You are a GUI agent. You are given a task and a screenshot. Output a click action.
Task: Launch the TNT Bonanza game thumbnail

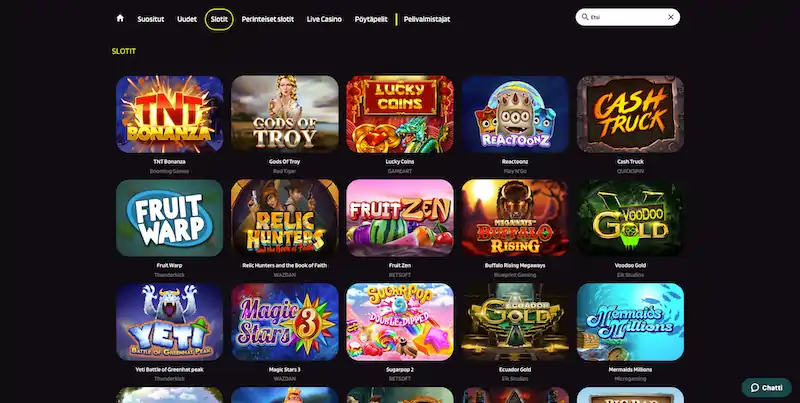169,114
